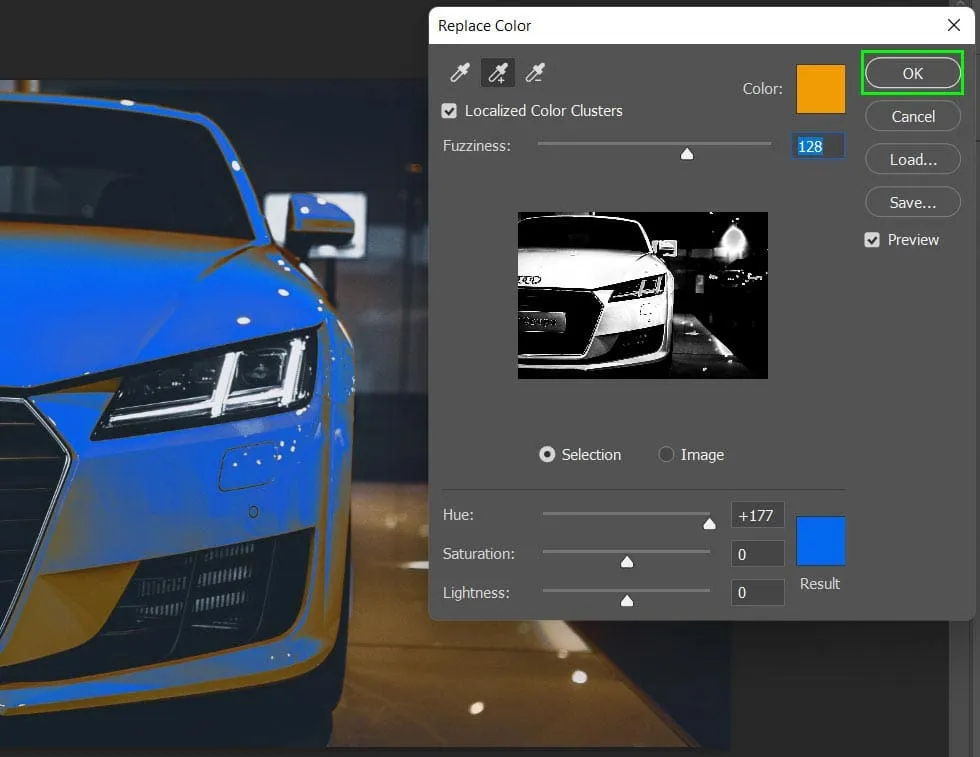
Task: Open the orange Color swatch
Action: (820, 89)
